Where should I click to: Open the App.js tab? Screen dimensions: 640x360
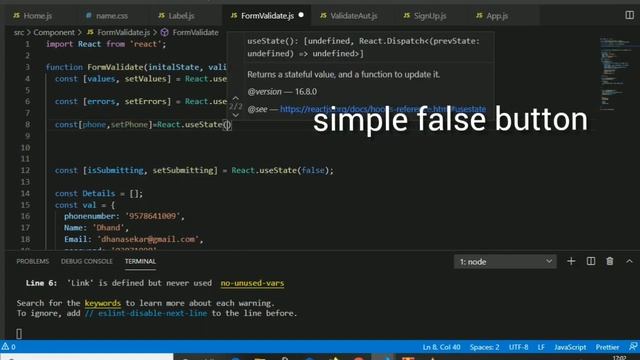[x=492, y=16]
